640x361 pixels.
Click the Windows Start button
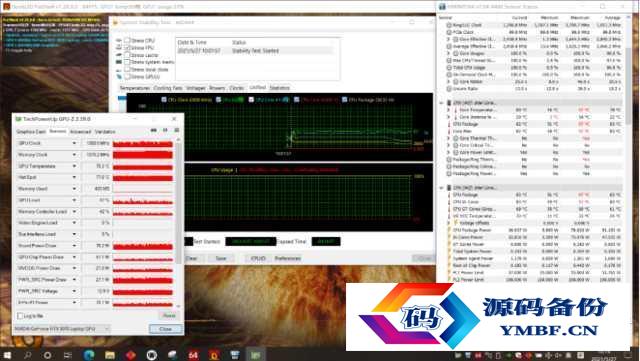(x=7, y=355)
